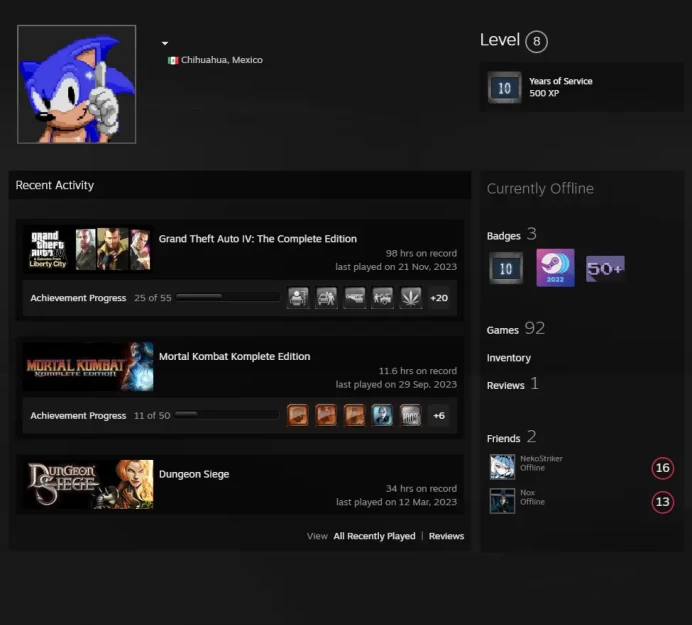Open the Years of Service 10 badge icon

pos(504,87)
